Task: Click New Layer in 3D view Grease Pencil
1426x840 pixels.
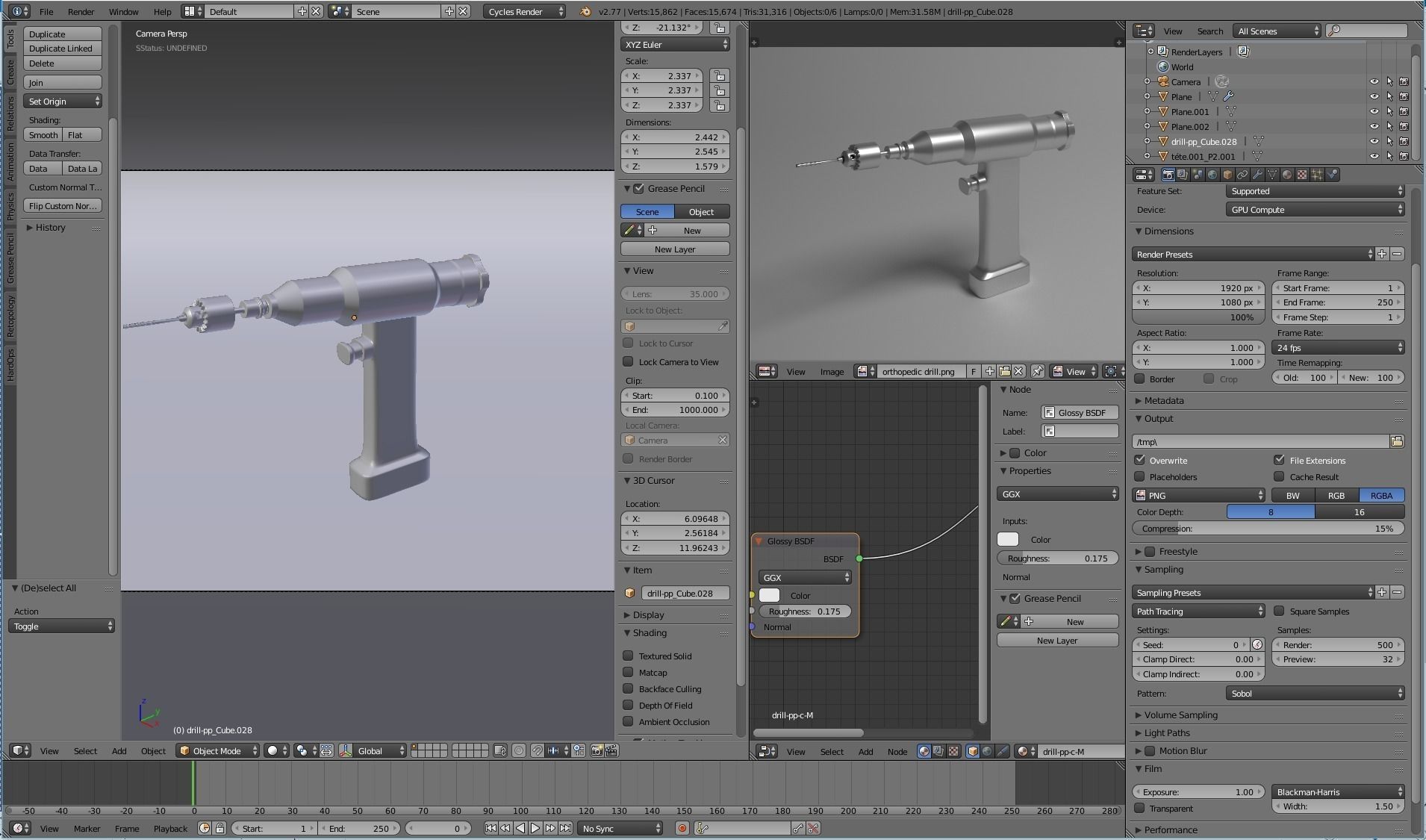Action: tap(675, 249)
